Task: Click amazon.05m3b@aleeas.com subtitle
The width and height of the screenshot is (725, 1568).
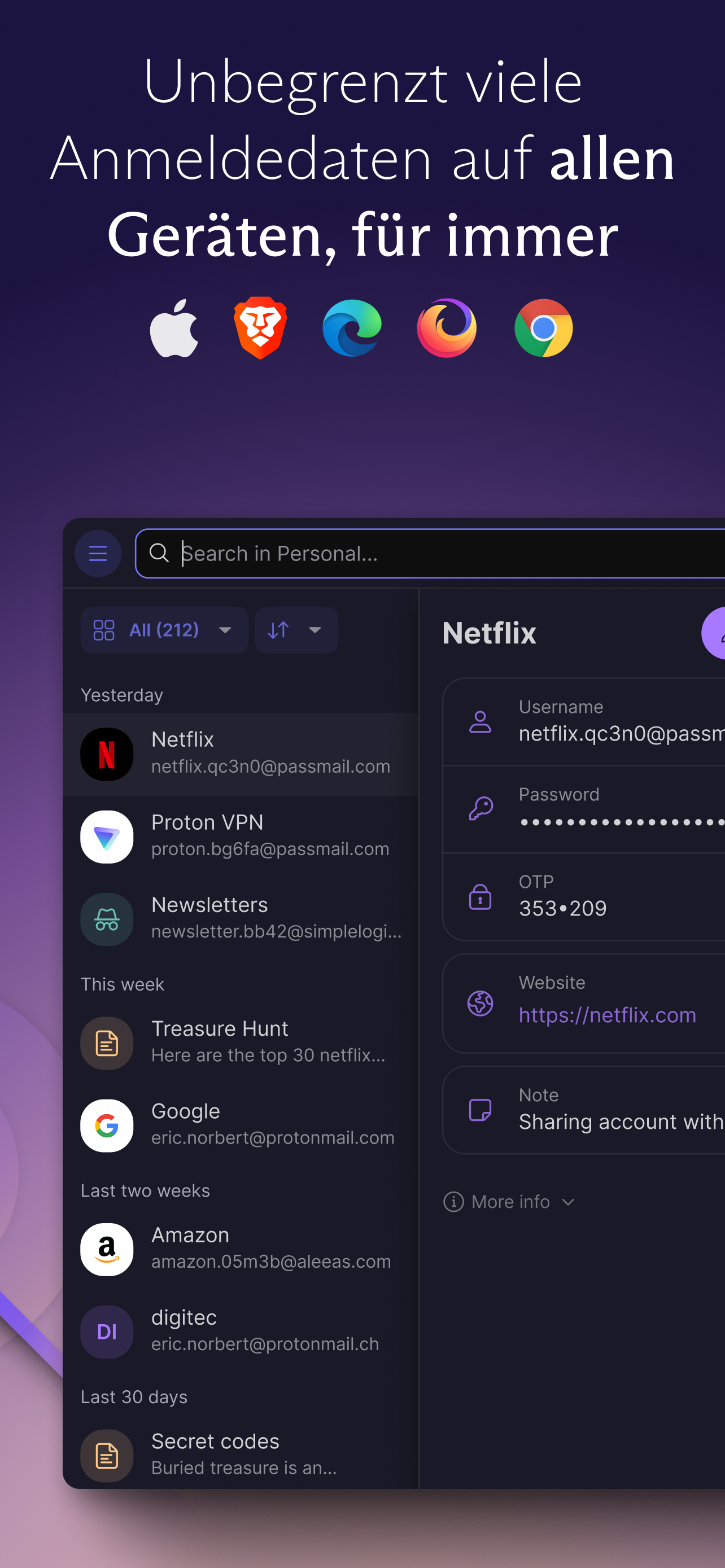Action: (x=272, y=1261)
